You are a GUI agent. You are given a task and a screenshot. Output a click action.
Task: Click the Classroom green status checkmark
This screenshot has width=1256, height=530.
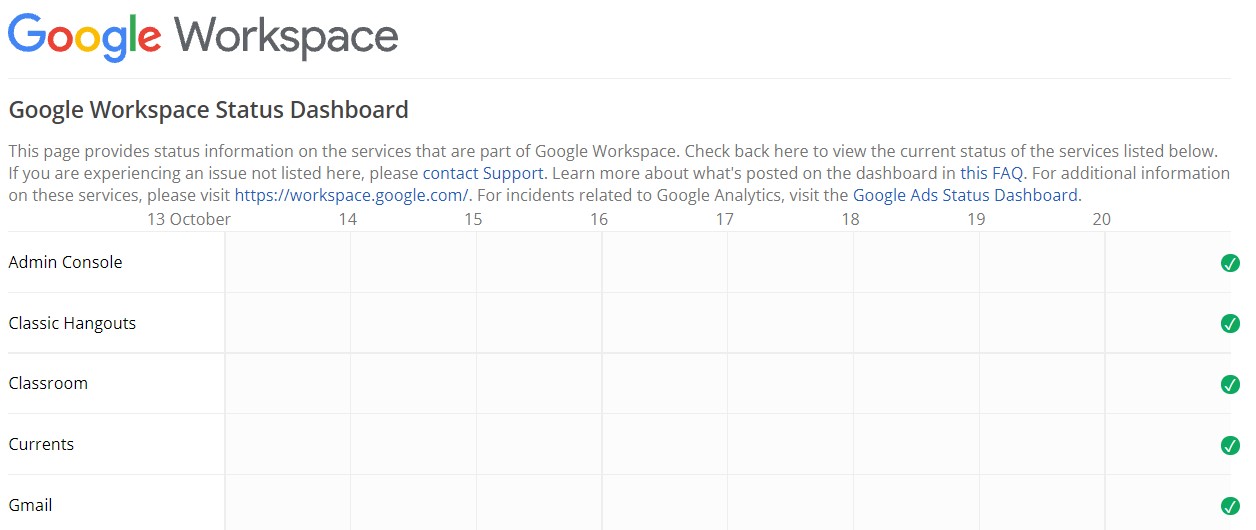[1230, 384]
